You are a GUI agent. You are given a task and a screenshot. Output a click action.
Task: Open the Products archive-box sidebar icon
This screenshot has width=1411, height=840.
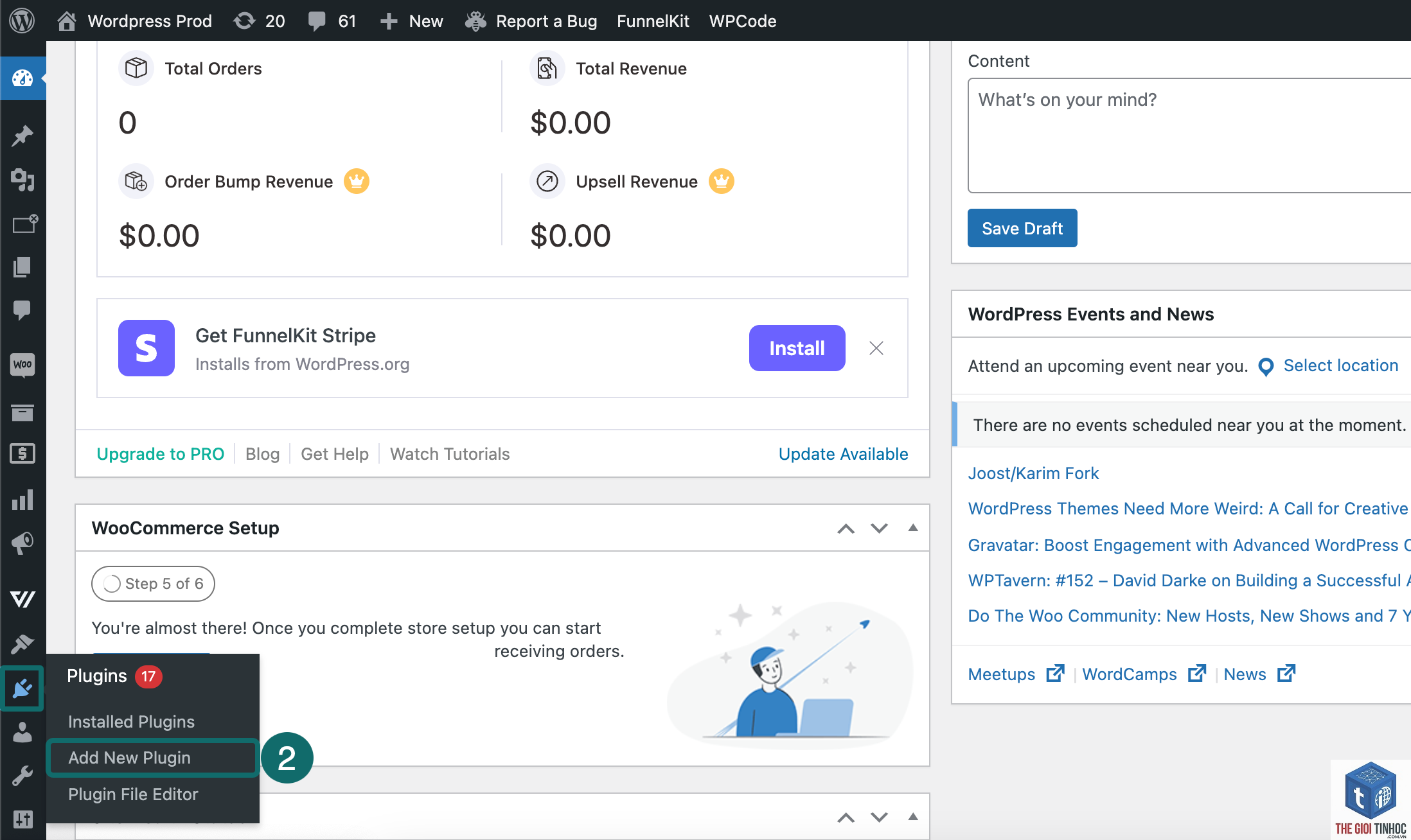22,412
